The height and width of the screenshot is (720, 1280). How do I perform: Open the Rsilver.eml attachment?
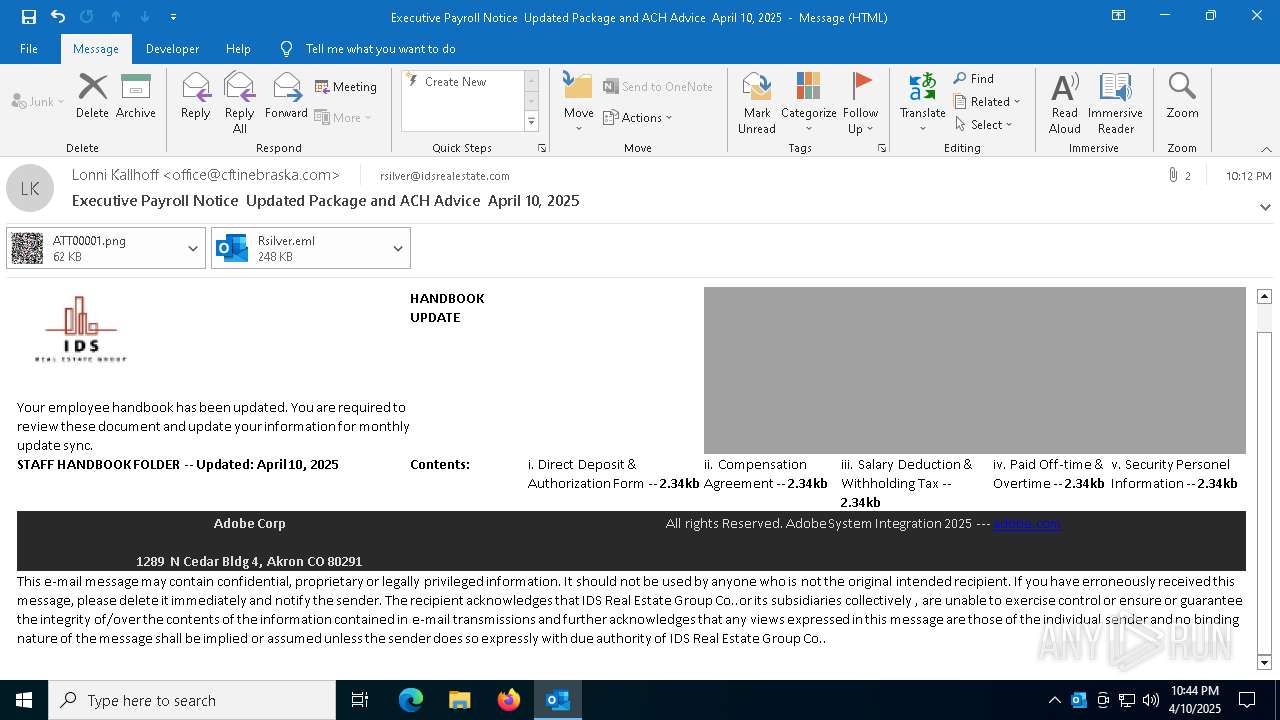299,248
